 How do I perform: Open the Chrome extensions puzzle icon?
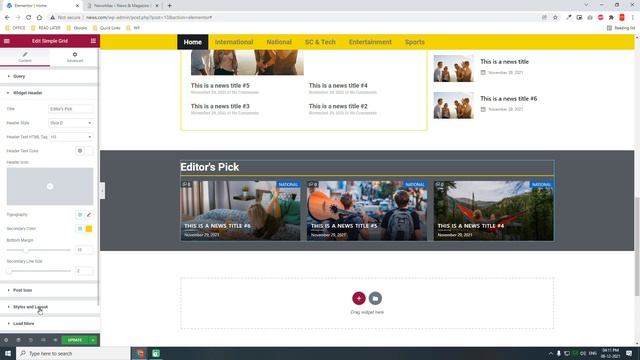pos(611,18)
